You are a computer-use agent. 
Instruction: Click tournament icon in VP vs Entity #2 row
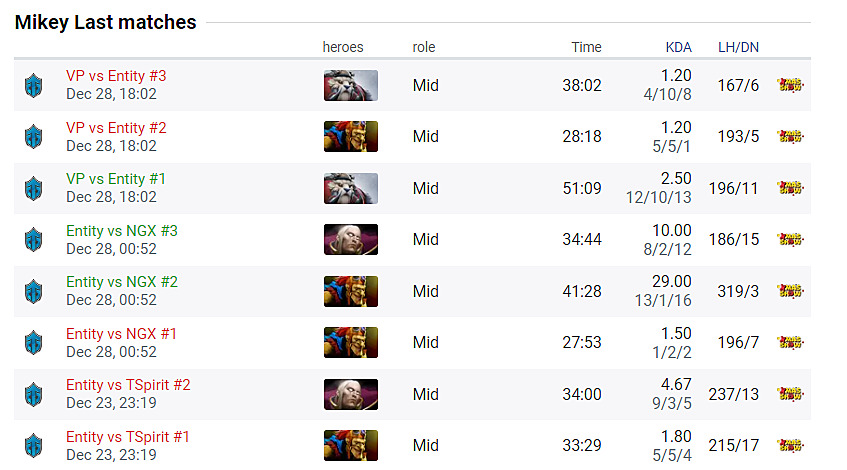790,136
